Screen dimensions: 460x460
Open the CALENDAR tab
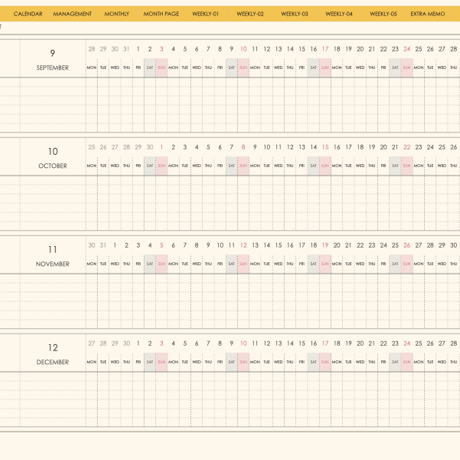tap(28, 14)
